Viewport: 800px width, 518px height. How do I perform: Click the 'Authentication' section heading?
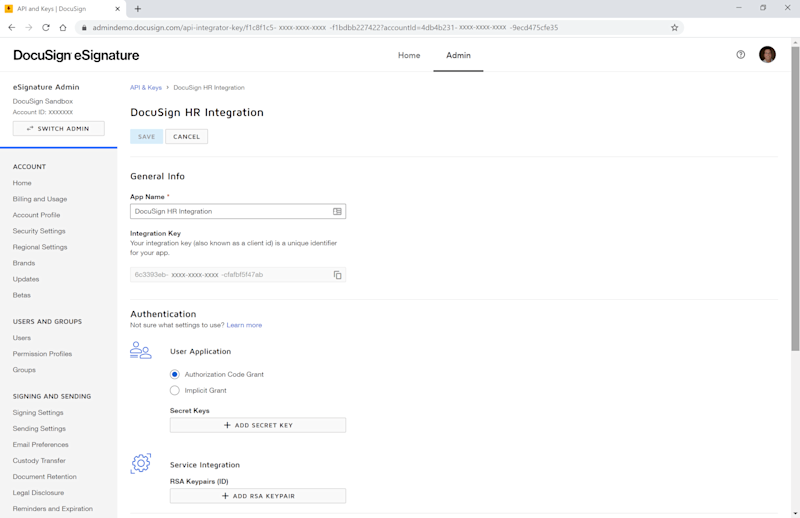pos(163,314)
